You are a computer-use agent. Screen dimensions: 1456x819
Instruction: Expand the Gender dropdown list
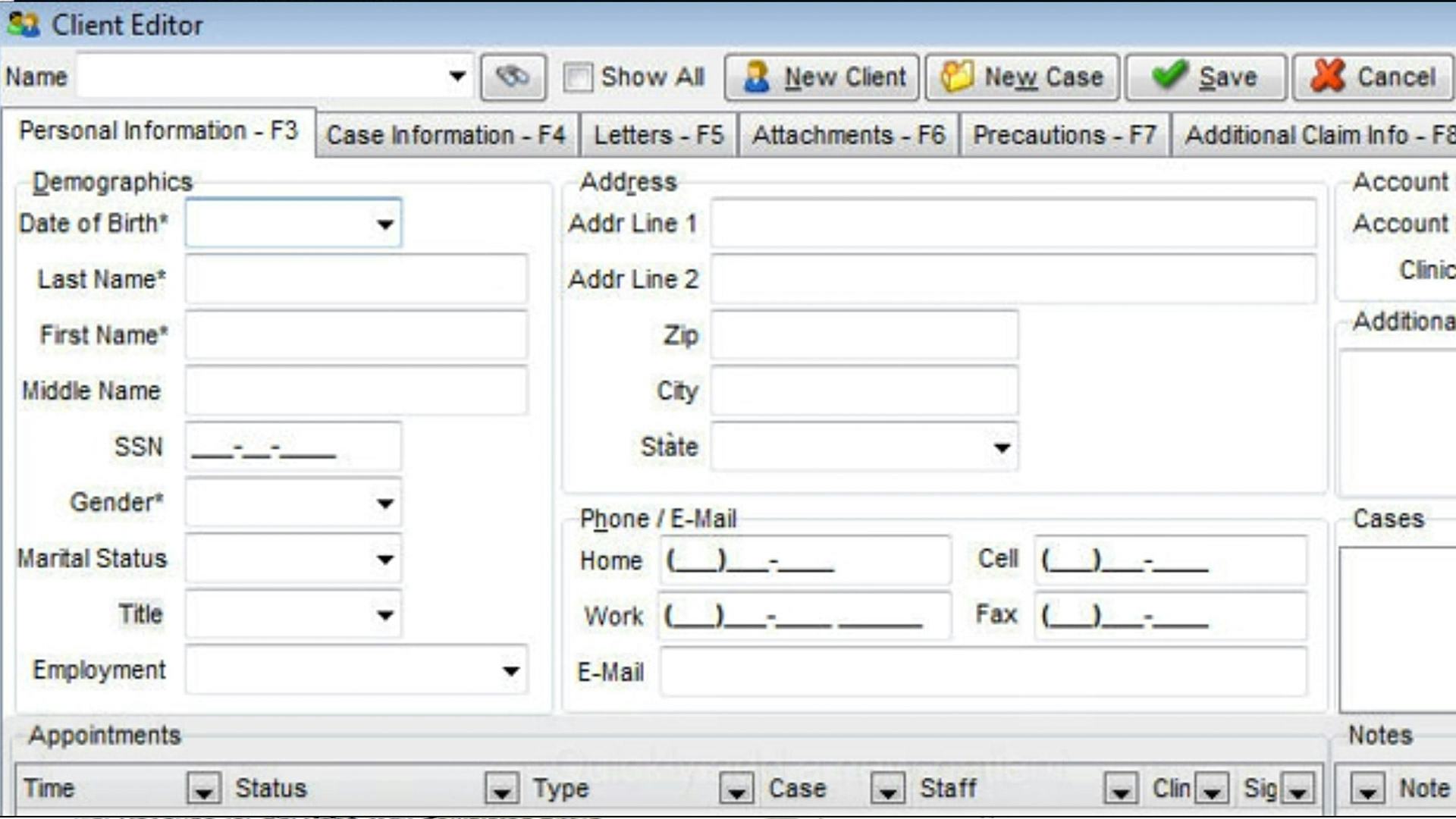pyautogui.click(x=384, y=503)
